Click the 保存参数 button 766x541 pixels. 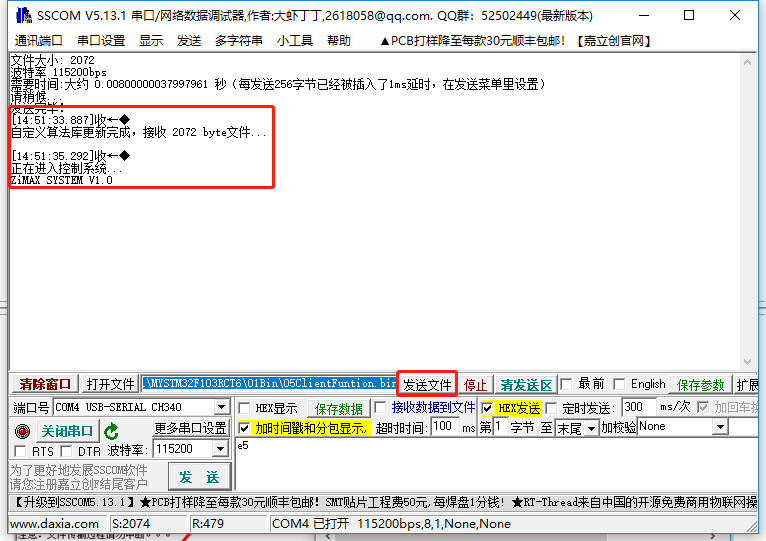pos(701,384)
